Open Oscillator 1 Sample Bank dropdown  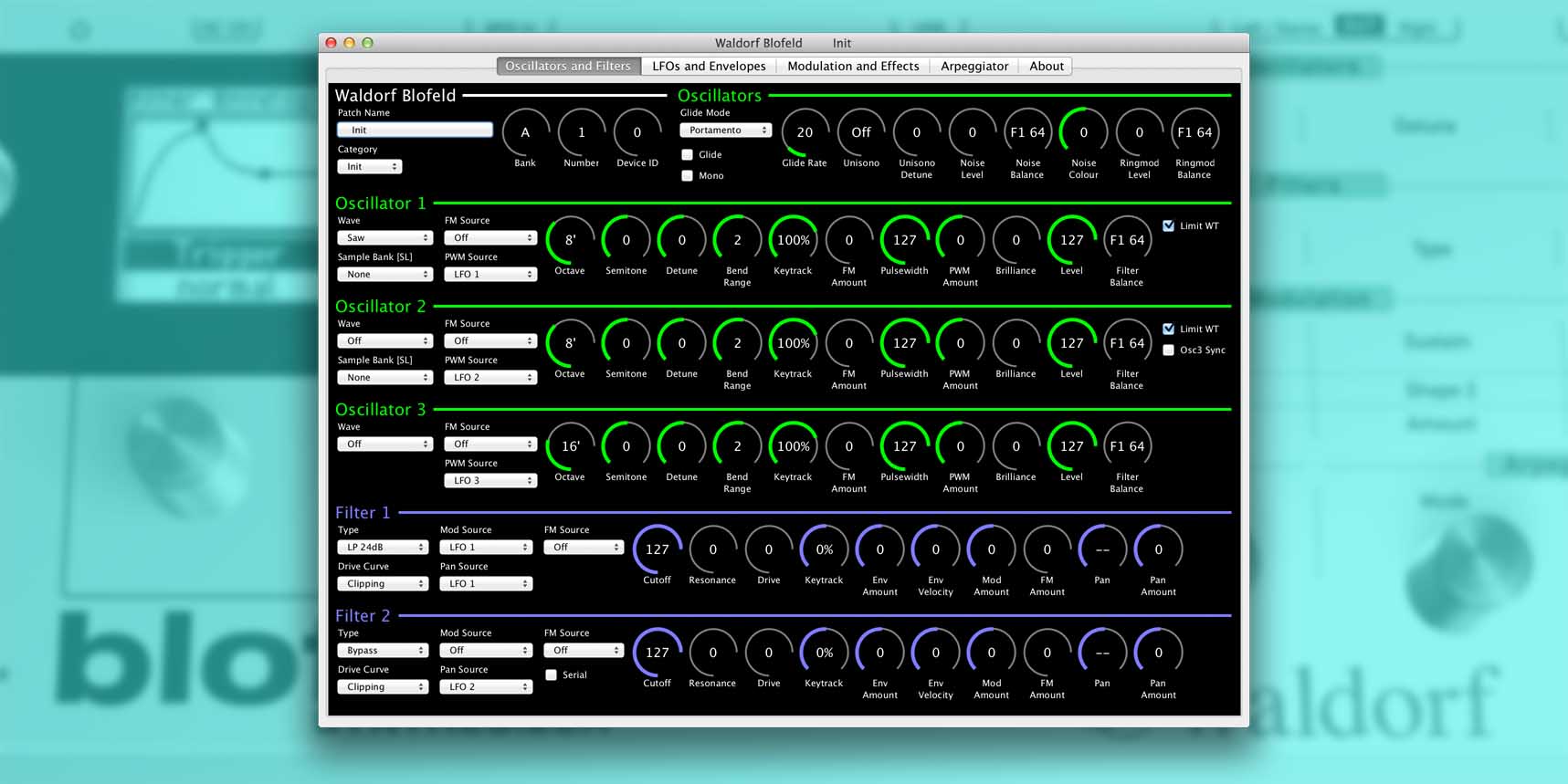pyautogui.click(x=384, y=274)
